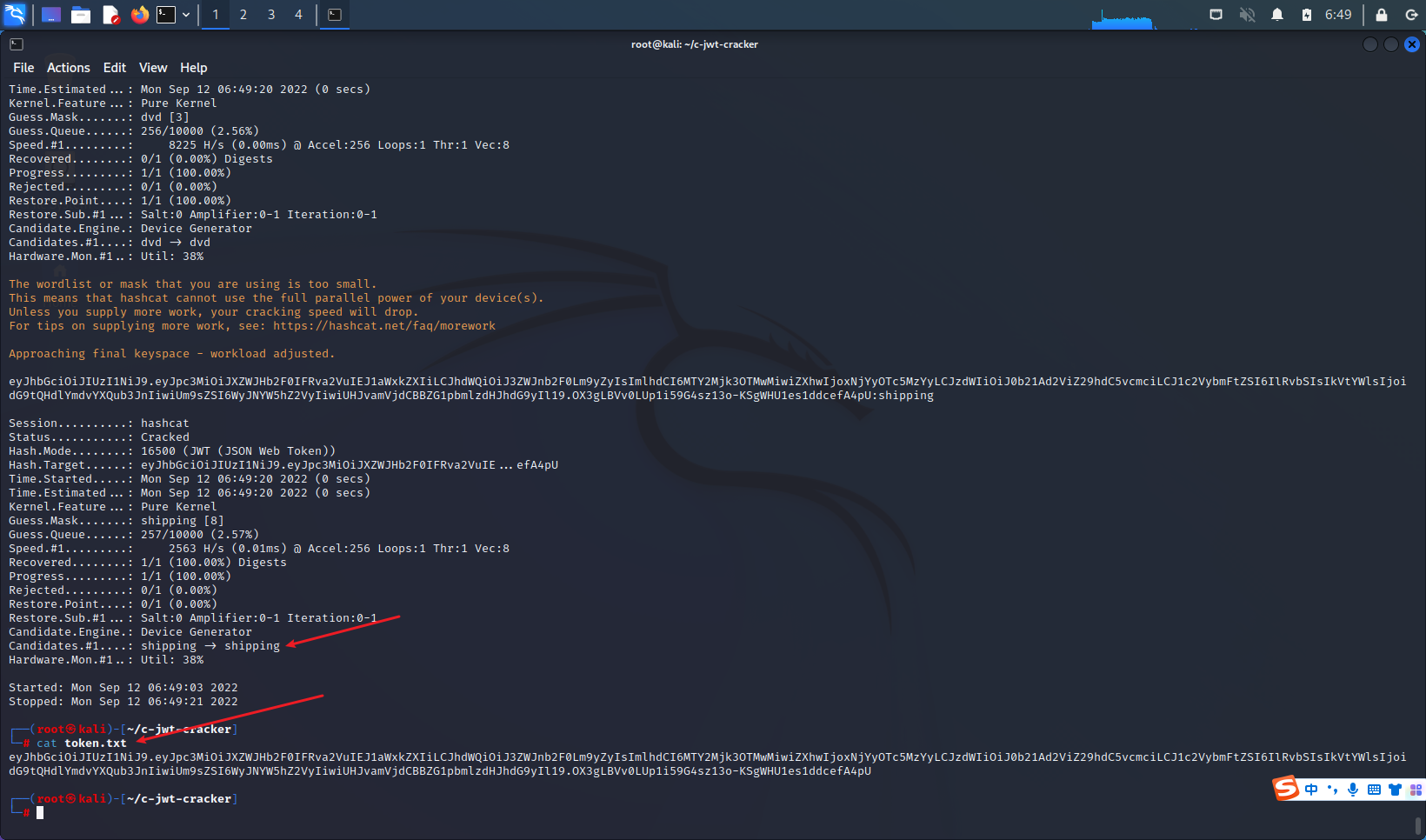Expand the terminal launcher dropdown arrow
Screen dimensions: 1426x840
pos(186,15)
